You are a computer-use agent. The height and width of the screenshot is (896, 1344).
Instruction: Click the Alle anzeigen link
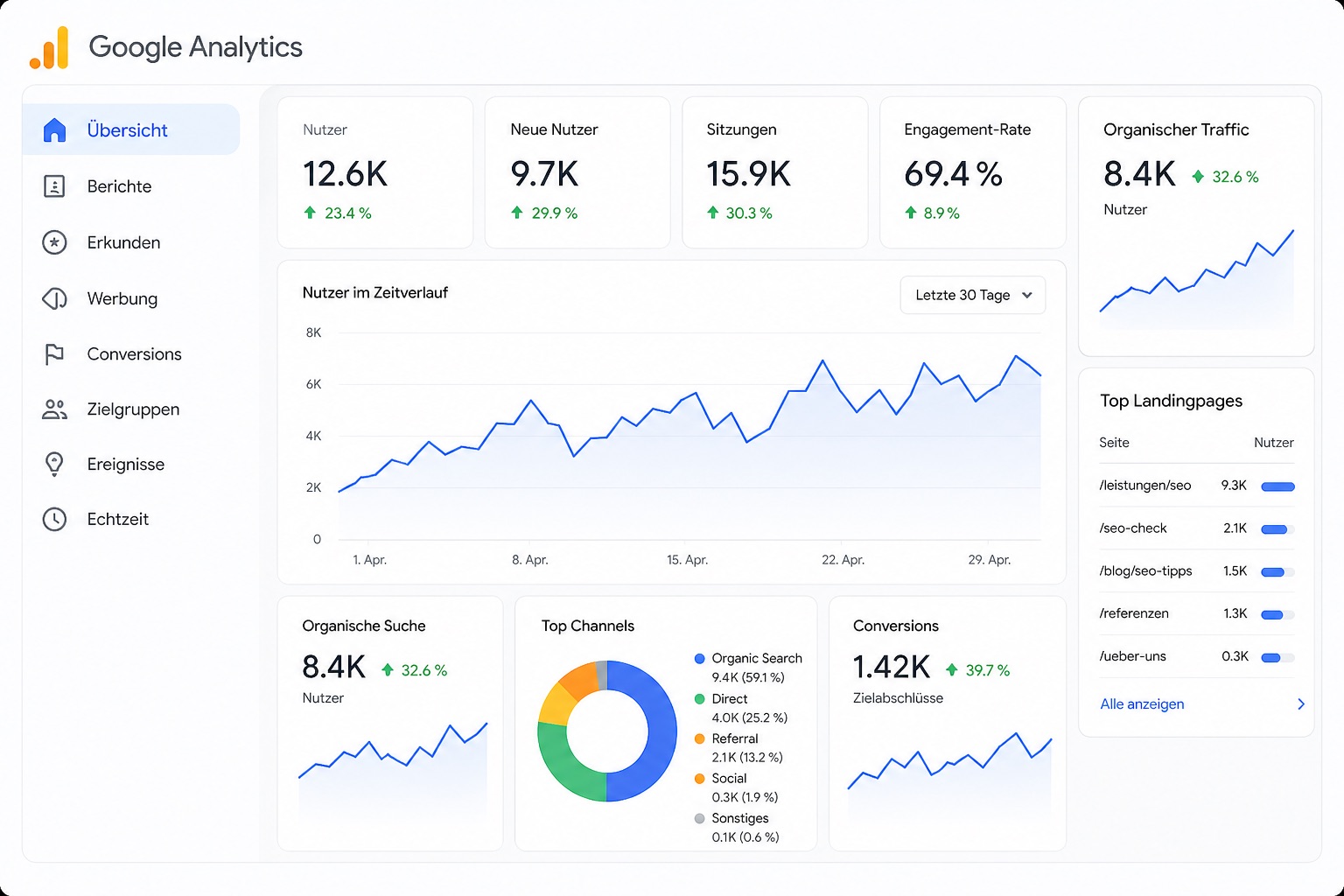pos(1142,704)
